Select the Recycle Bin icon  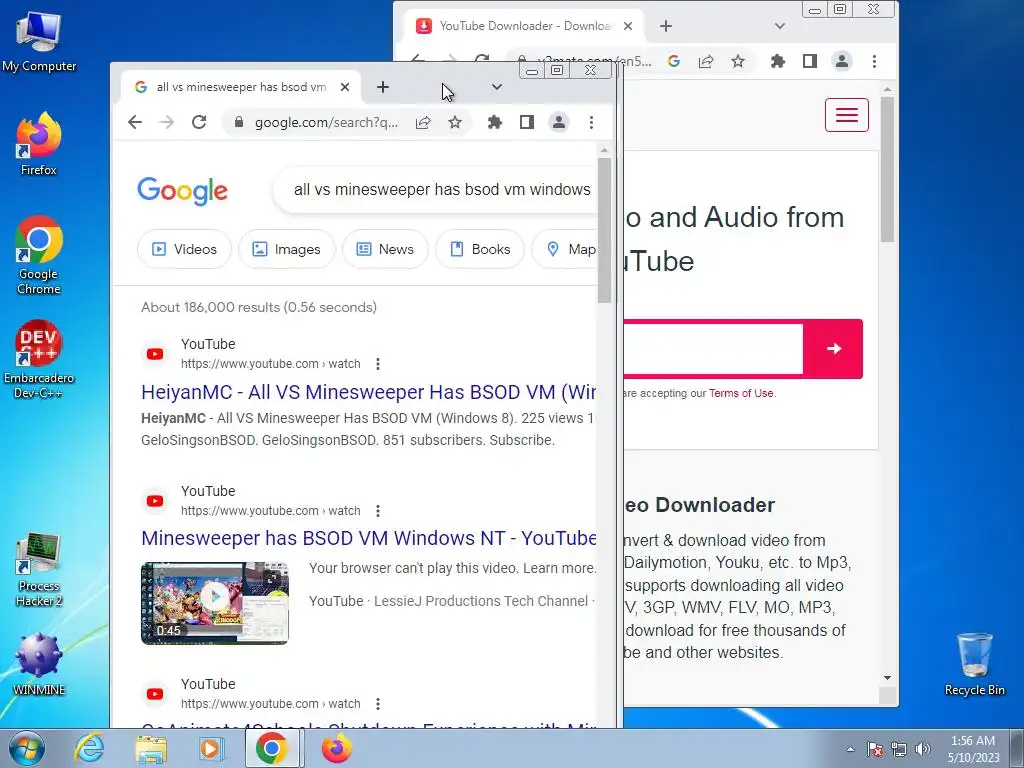coord(974,664)
